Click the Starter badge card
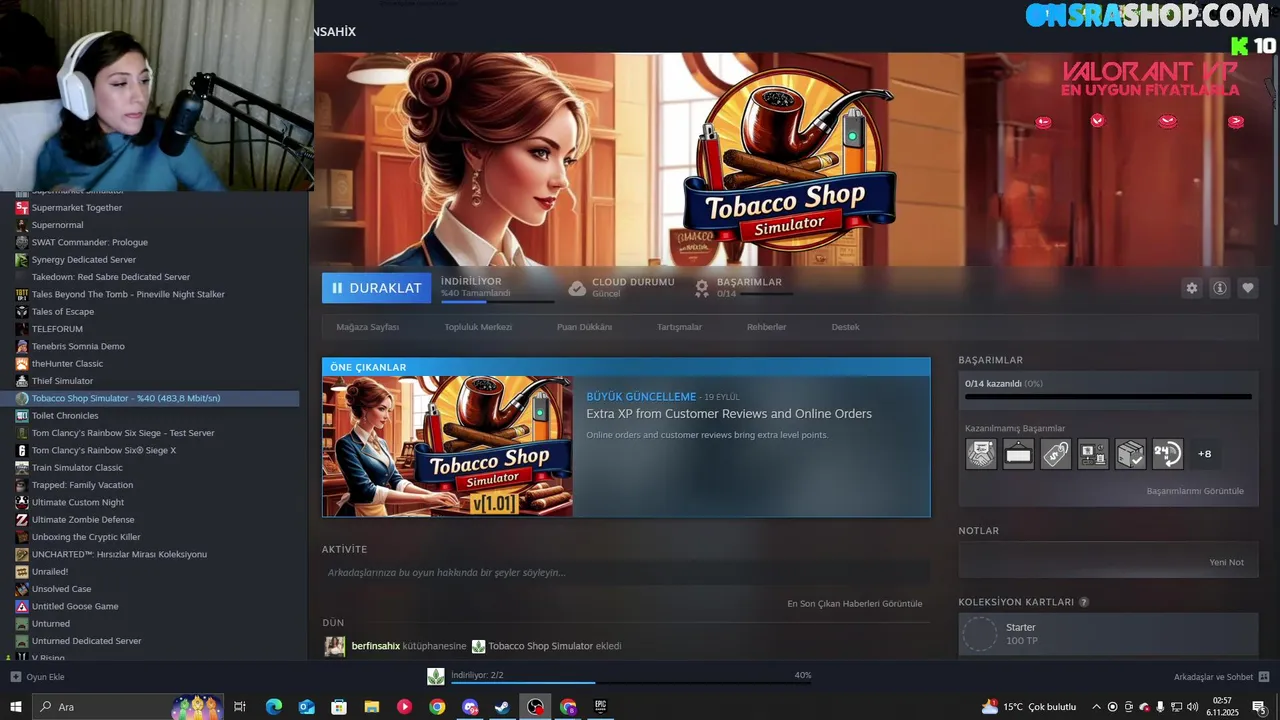1280x720 pixels. pos(1108,634)
